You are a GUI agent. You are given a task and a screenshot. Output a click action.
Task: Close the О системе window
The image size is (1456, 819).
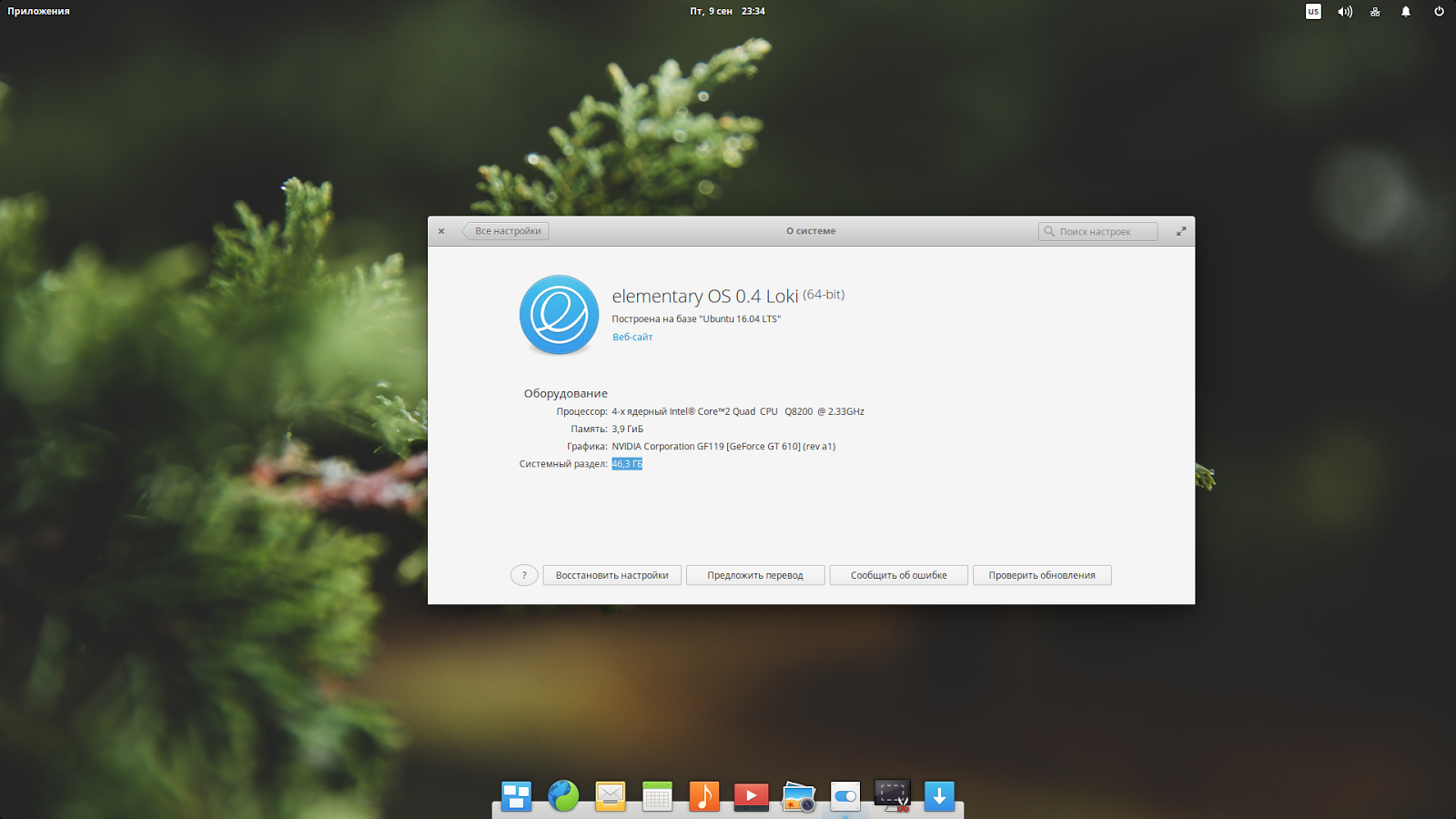pos(441,231)
